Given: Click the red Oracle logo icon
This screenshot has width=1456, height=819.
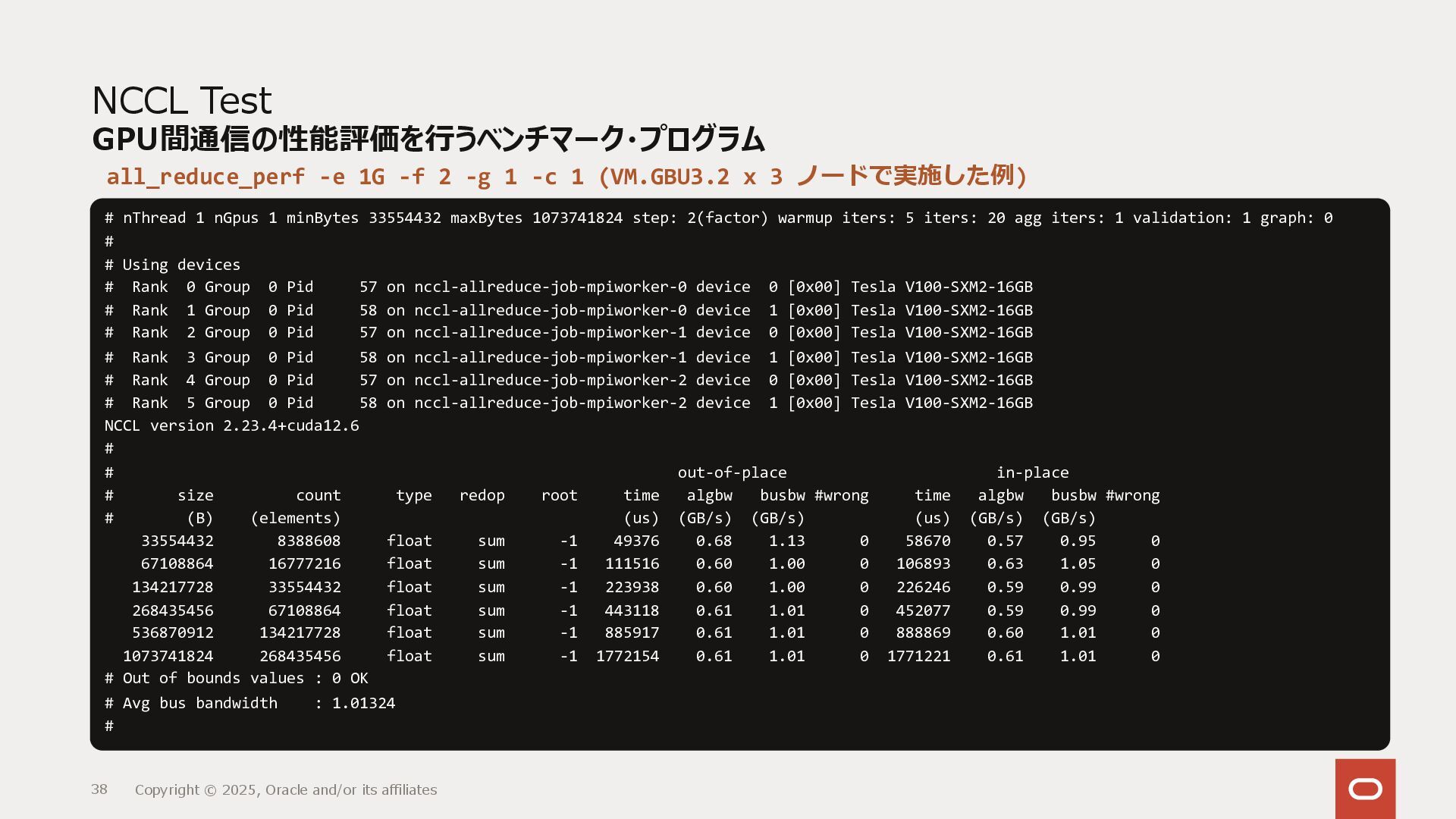Looking at the screenshot, I should click(x=1365, y=789).
